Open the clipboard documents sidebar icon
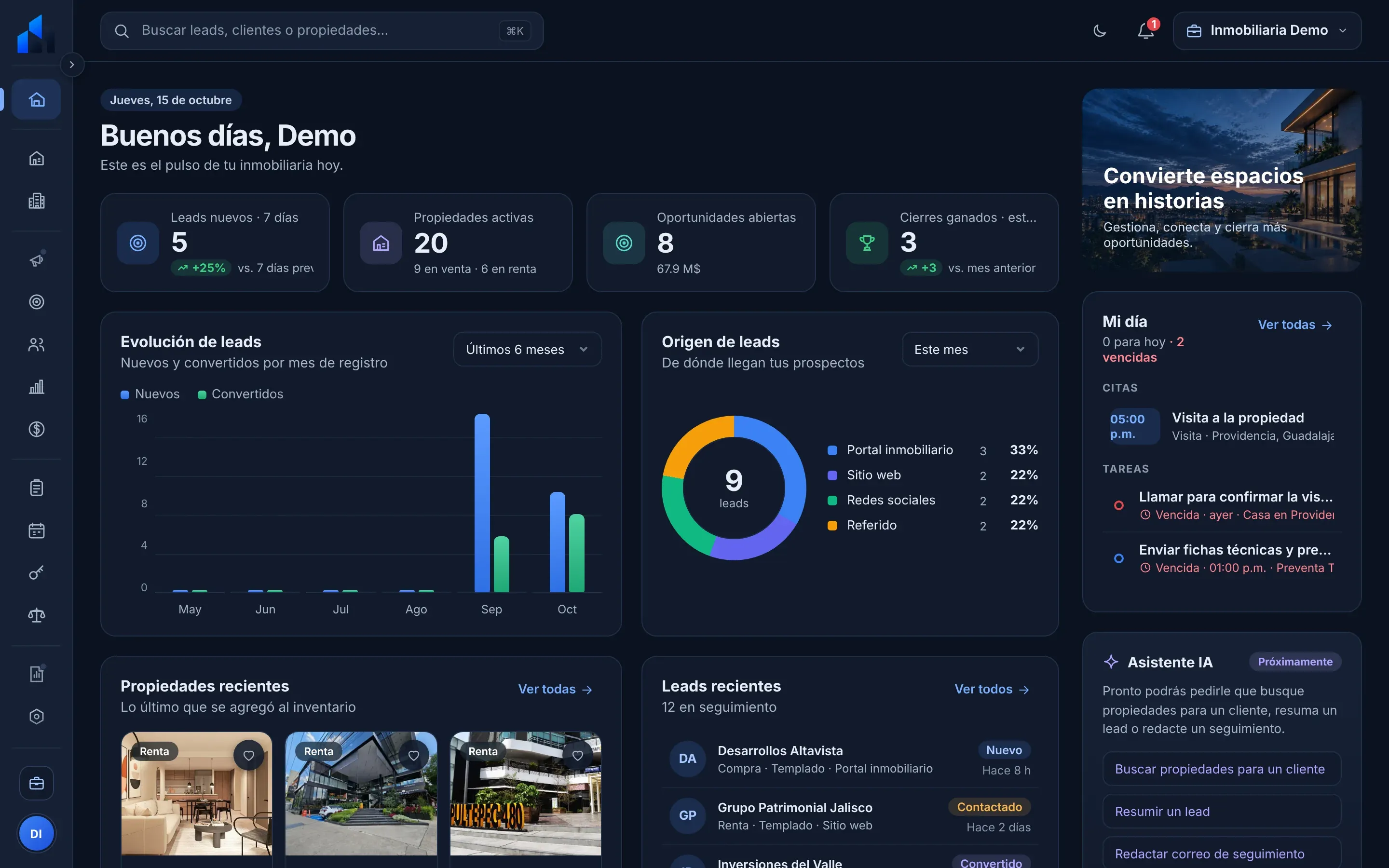Image resolution: width=1389 pixels, height=868 pixels. tap(36, 488)
